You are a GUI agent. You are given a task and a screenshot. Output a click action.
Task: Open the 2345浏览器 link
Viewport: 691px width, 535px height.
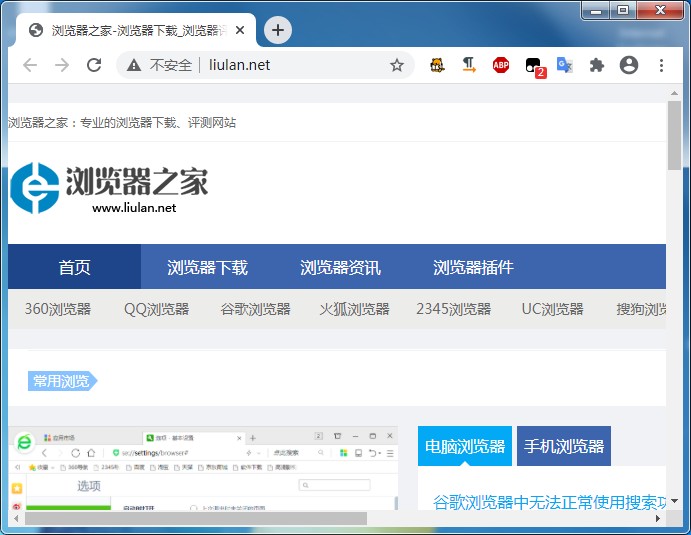[453, 309]
